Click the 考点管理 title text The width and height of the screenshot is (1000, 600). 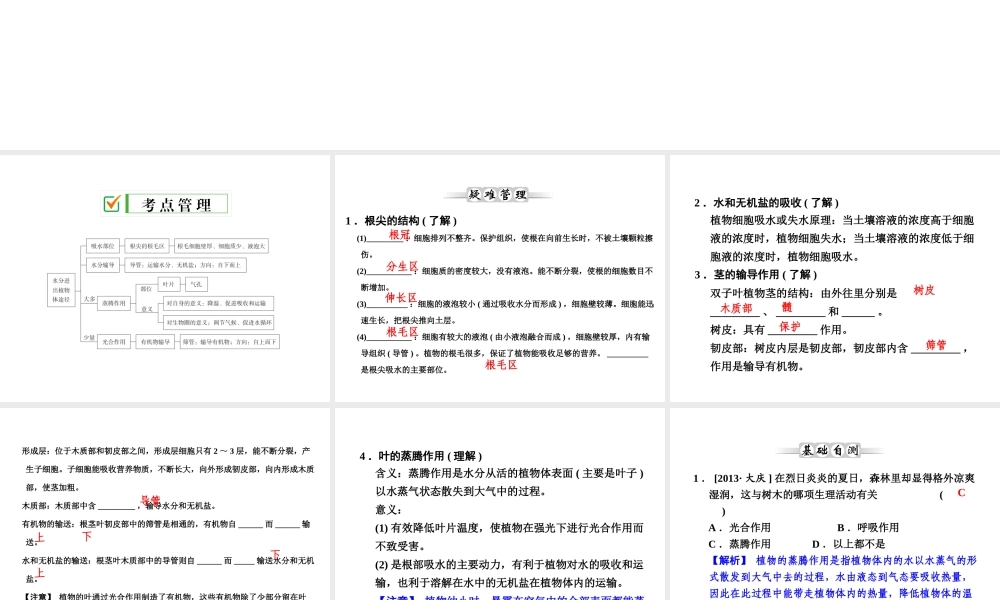177,205
